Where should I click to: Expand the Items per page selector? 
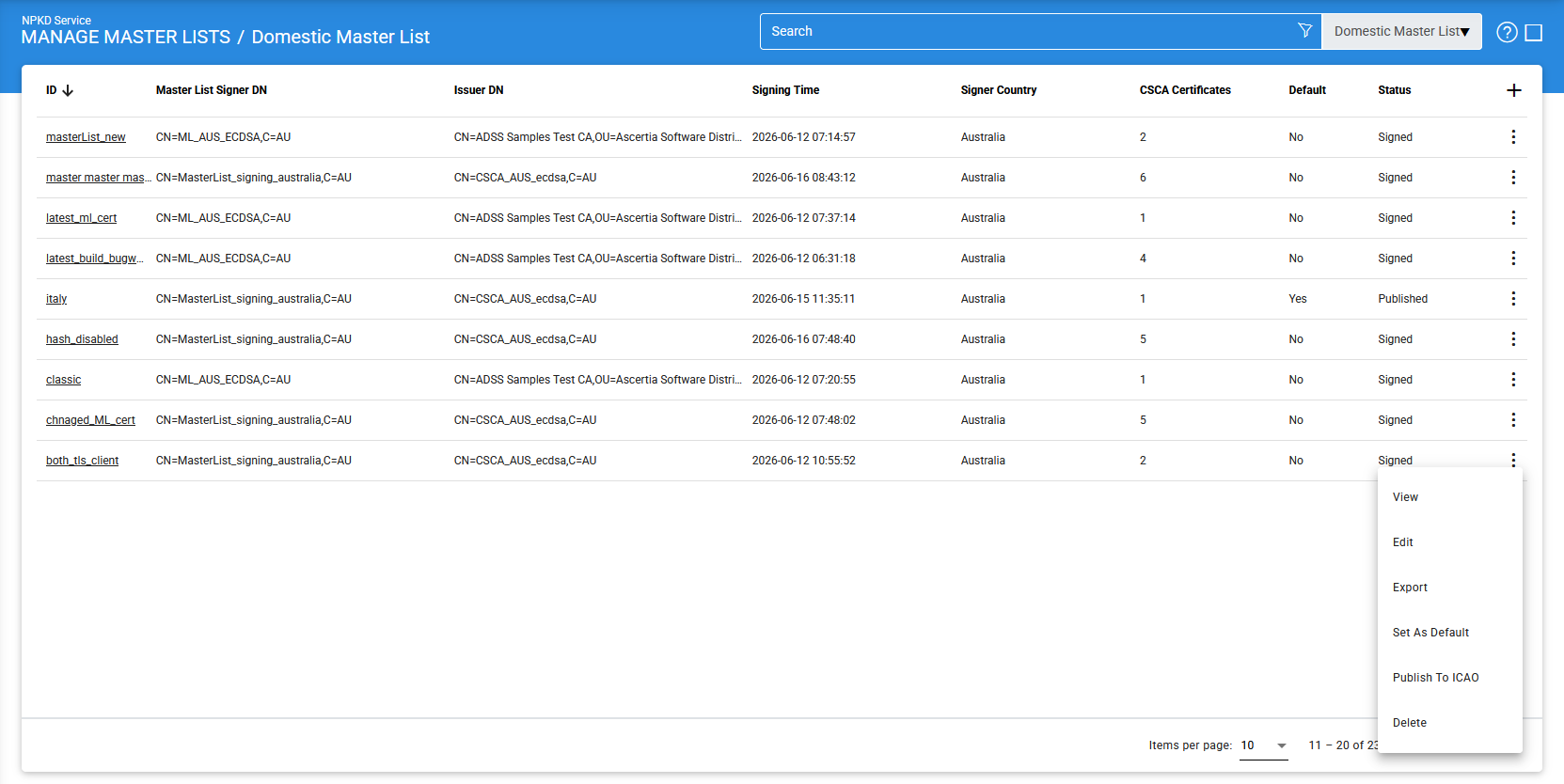[1264, 745]
